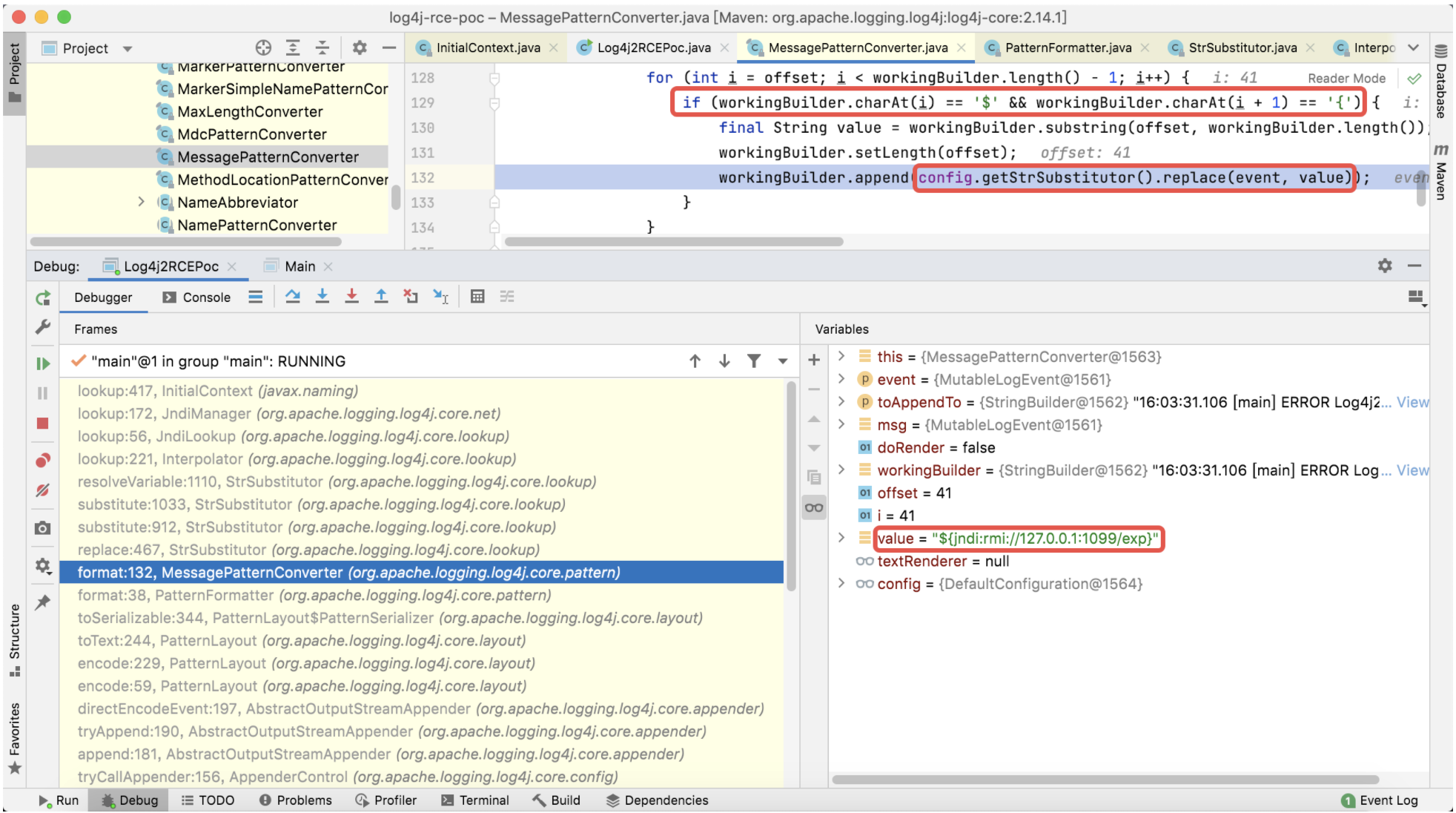This screenshot has width=1456, height=813.
Task: Click the Rerun debug session icon
Action: tap(43, 298)
